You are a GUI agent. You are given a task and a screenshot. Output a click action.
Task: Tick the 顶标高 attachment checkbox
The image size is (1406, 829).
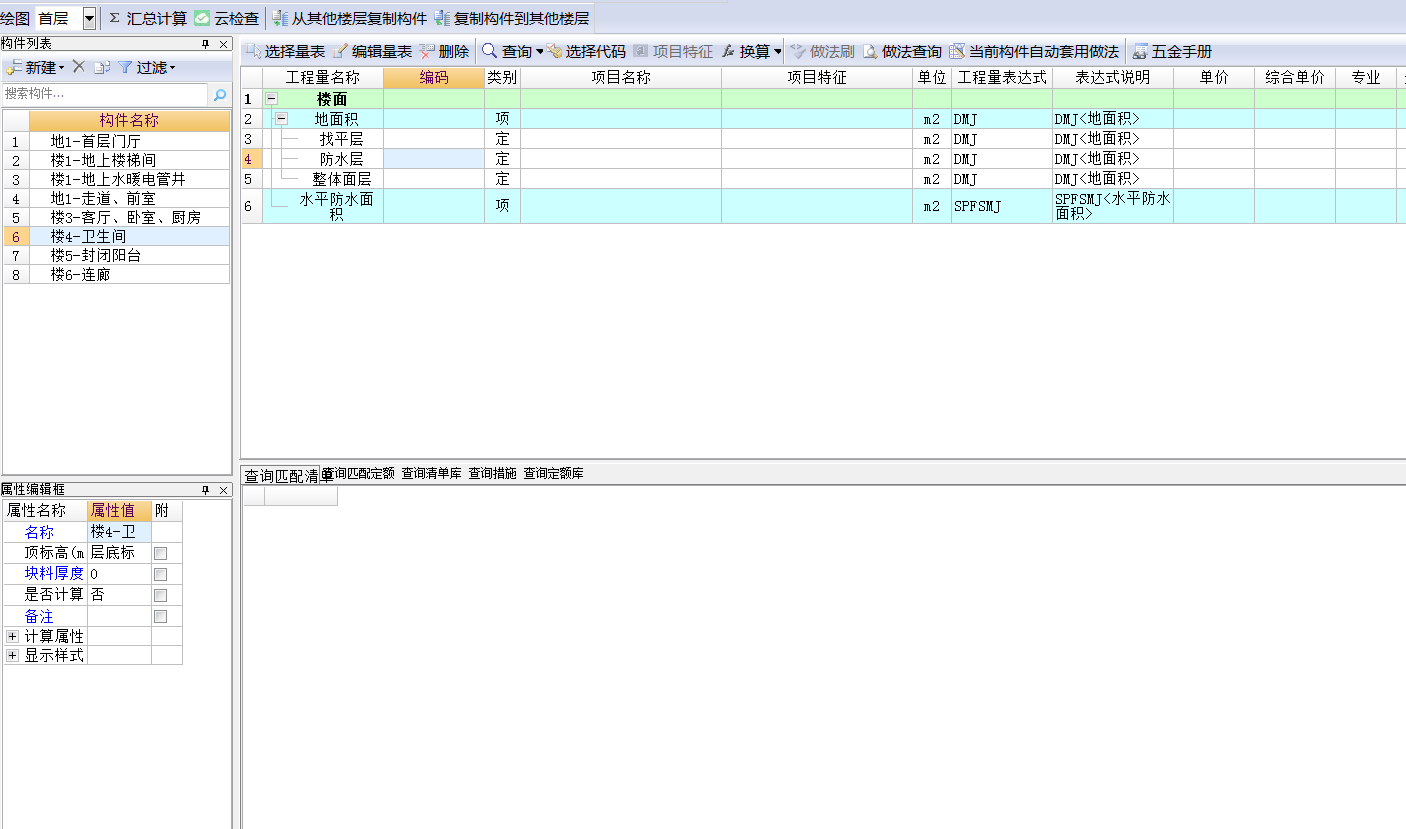[160, 553]
